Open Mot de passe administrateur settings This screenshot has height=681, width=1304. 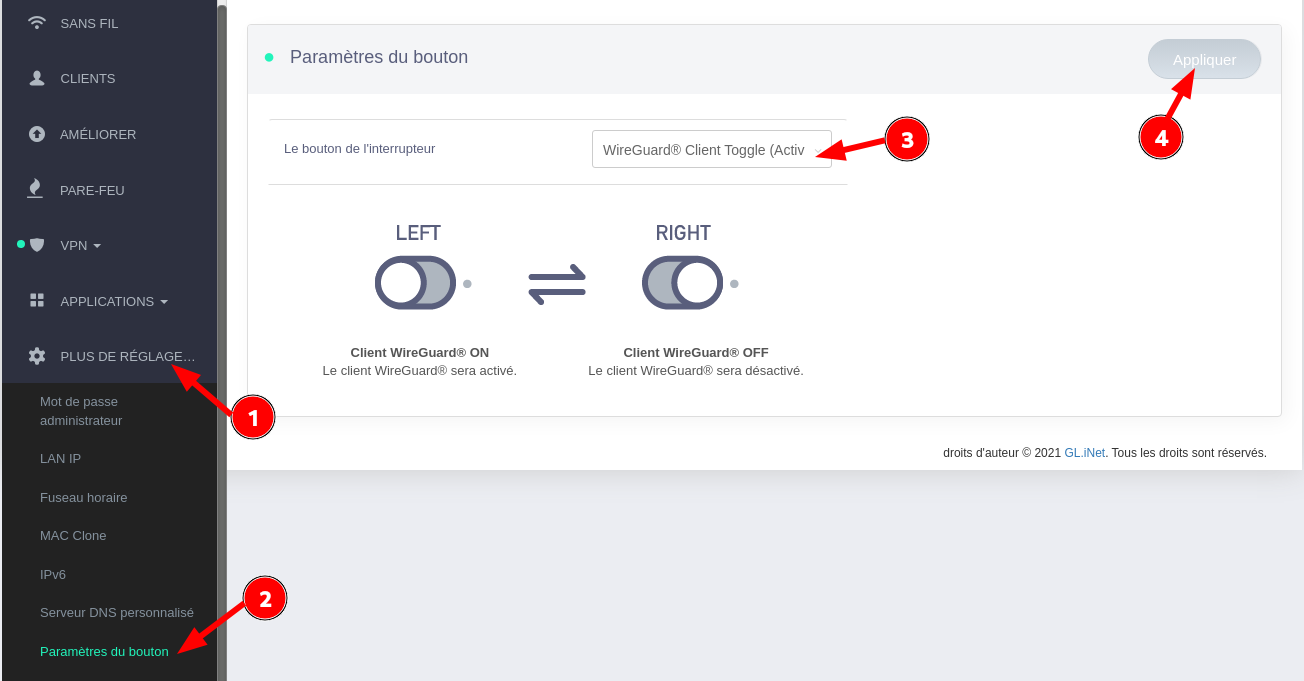(x=81, y=411)
